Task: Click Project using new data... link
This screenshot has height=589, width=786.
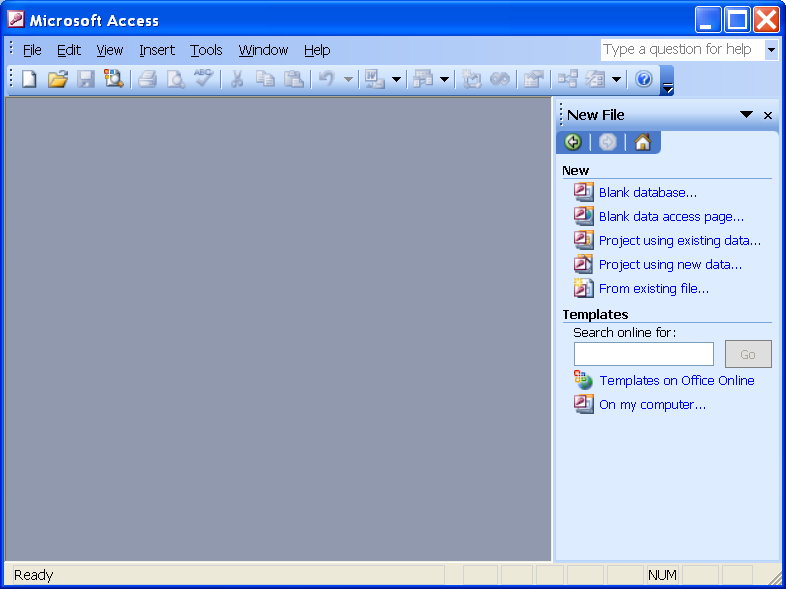Action: [x=670, y=265]
